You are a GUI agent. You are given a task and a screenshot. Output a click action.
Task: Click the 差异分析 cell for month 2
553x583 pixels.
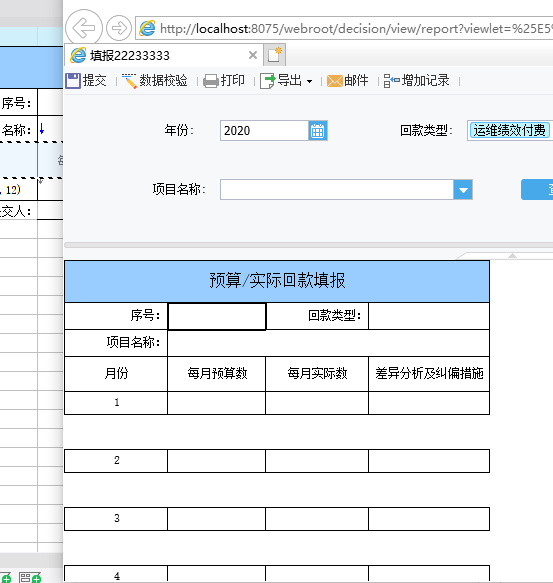(429, 461)
